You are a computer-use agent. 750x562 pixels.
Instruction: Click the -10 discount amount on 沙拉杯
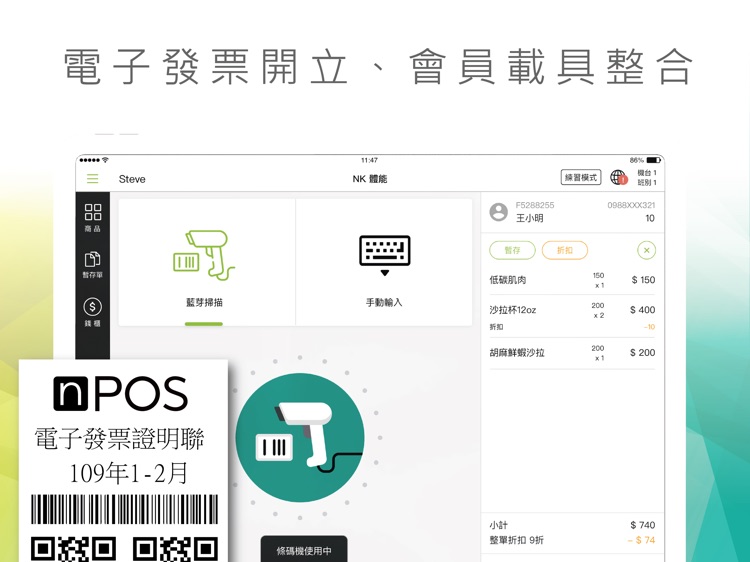click(x=649, y=327)
